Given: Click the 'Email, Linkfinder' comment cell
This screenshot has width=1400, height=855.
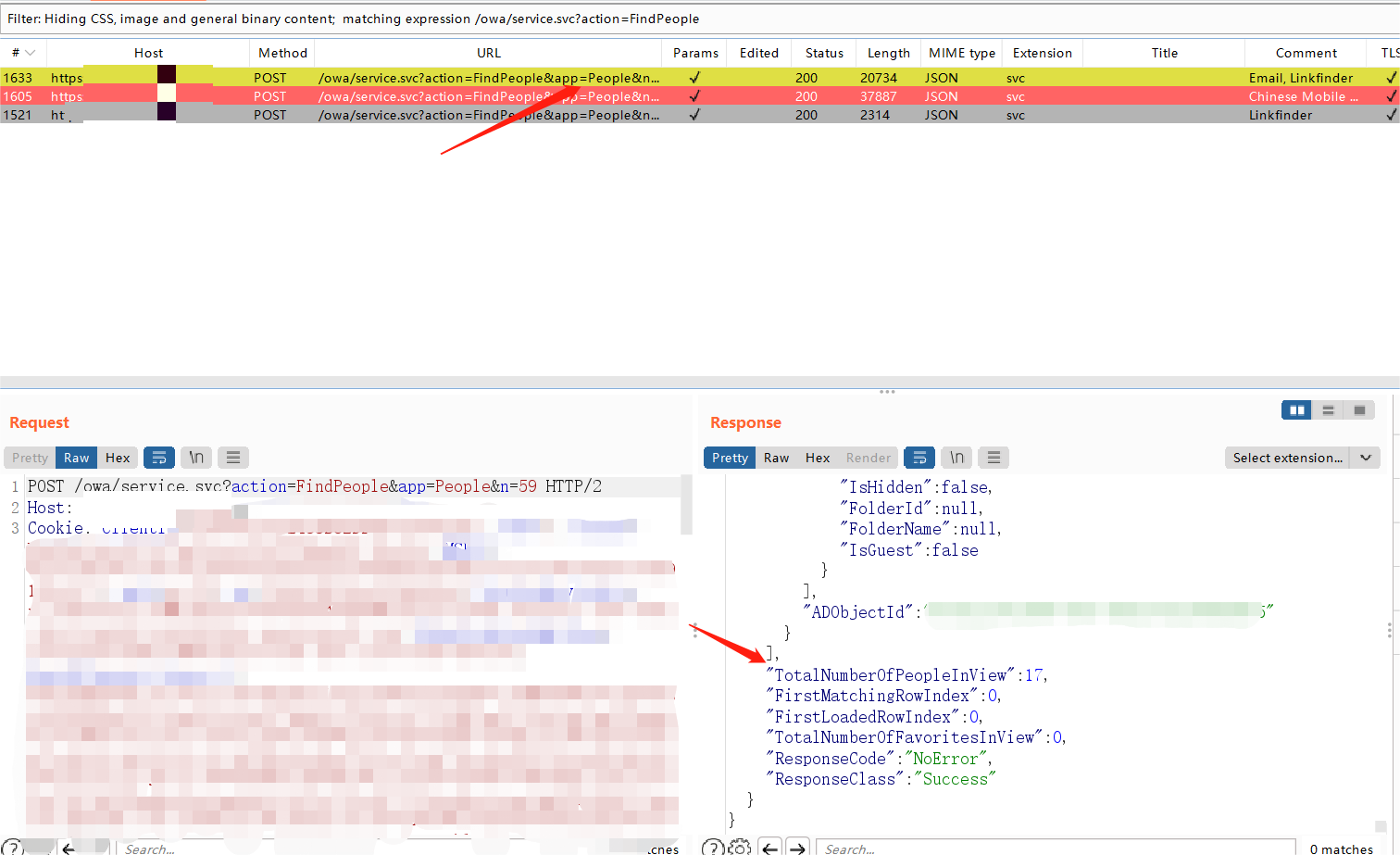Looking at the screenshot, I should click(1301, 78).
